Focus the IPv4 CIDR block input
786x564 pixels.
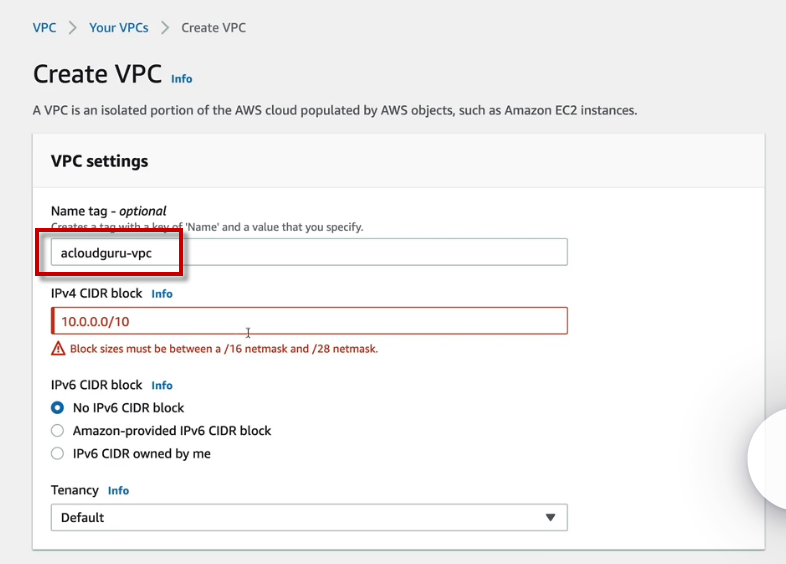point(309,321)
